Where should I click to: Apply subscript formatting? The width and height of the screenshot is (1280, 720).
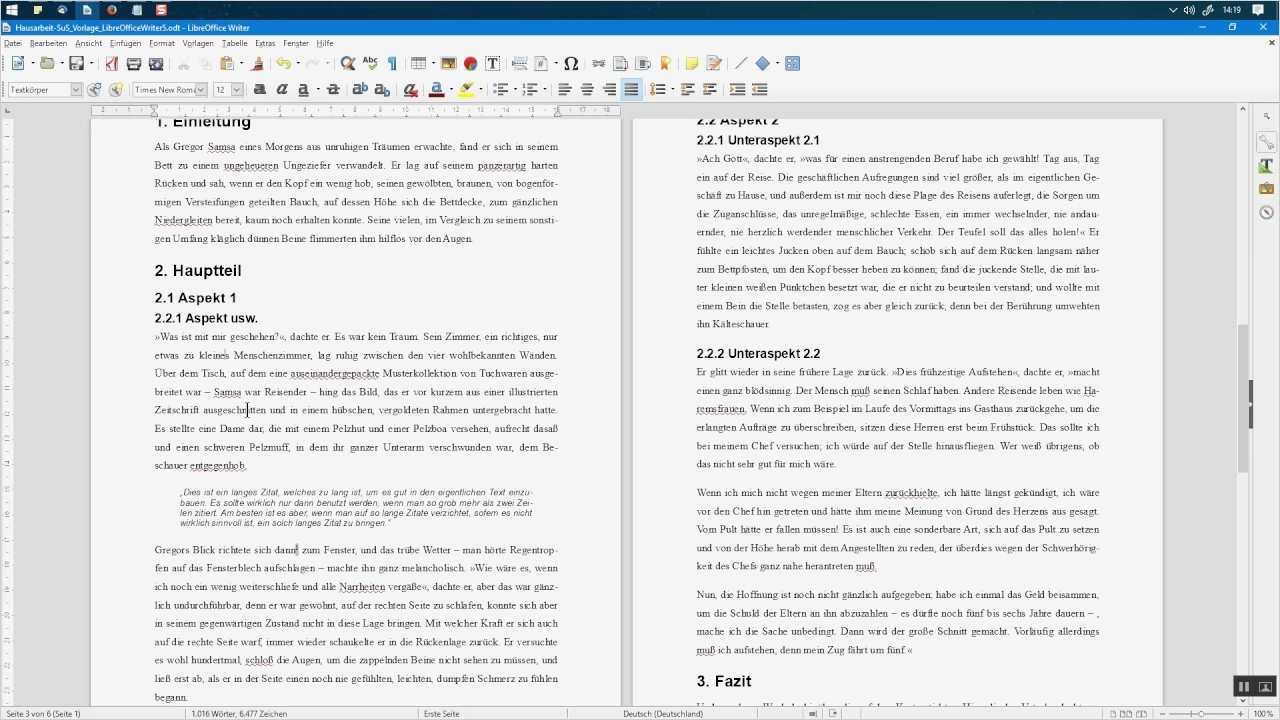382,90
